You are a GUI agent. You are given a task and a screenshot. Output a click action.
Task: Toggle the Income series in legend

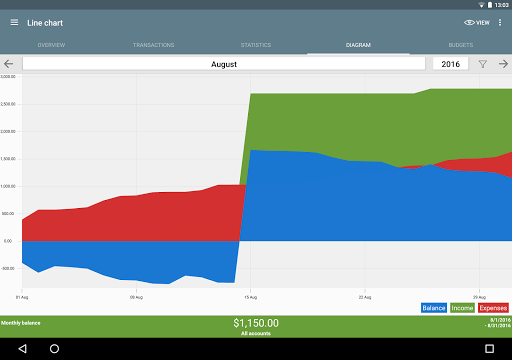[x=462, y=308]
